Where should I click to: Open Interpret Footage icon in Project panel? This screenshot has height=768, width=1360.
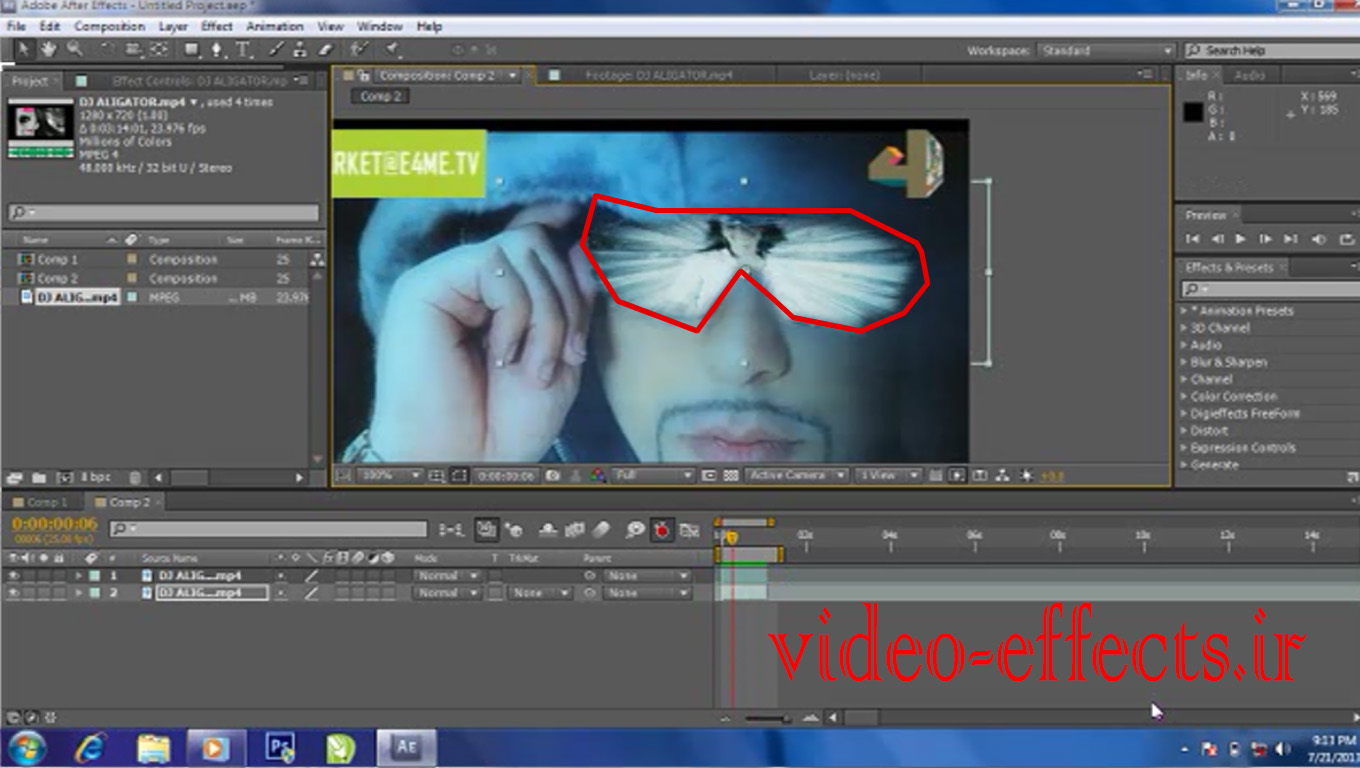coord(14,478)
